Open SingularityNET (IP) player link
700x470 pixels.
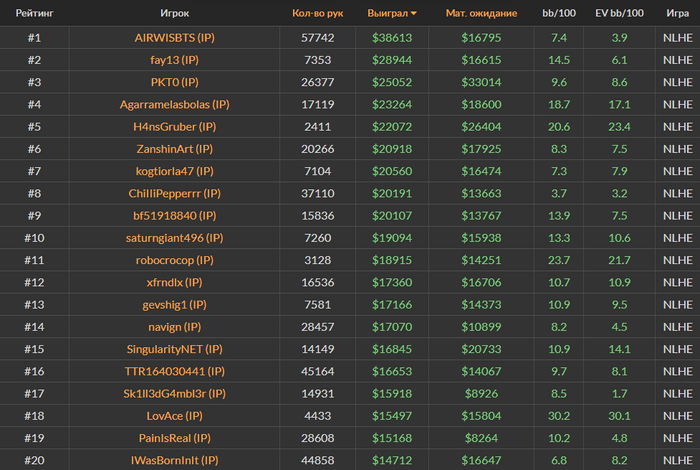click(175, 349)
